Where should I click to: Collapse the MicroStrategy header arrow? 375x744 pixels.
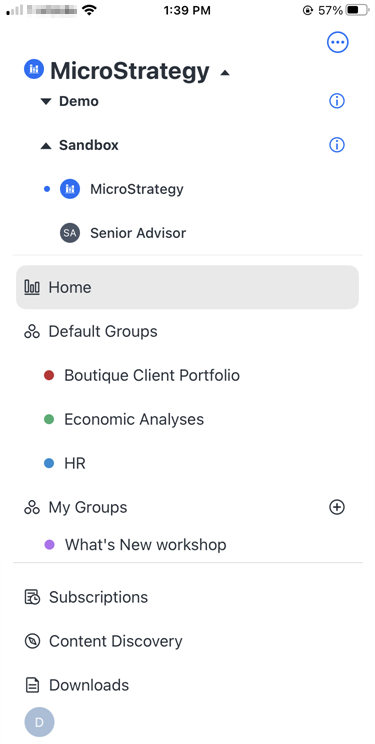click(x=225, y=73)
